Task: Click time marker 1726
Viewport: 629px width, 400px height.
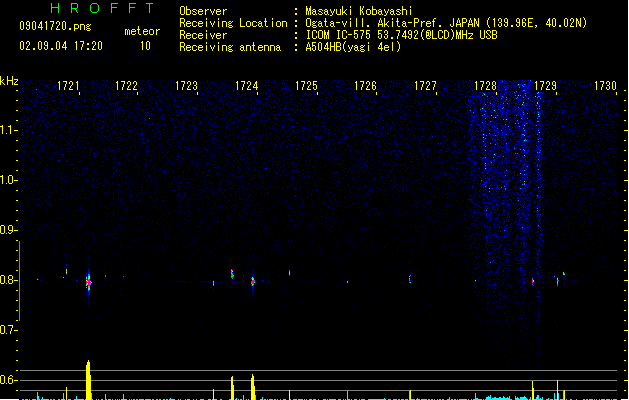Action: [x=365, y=86]
